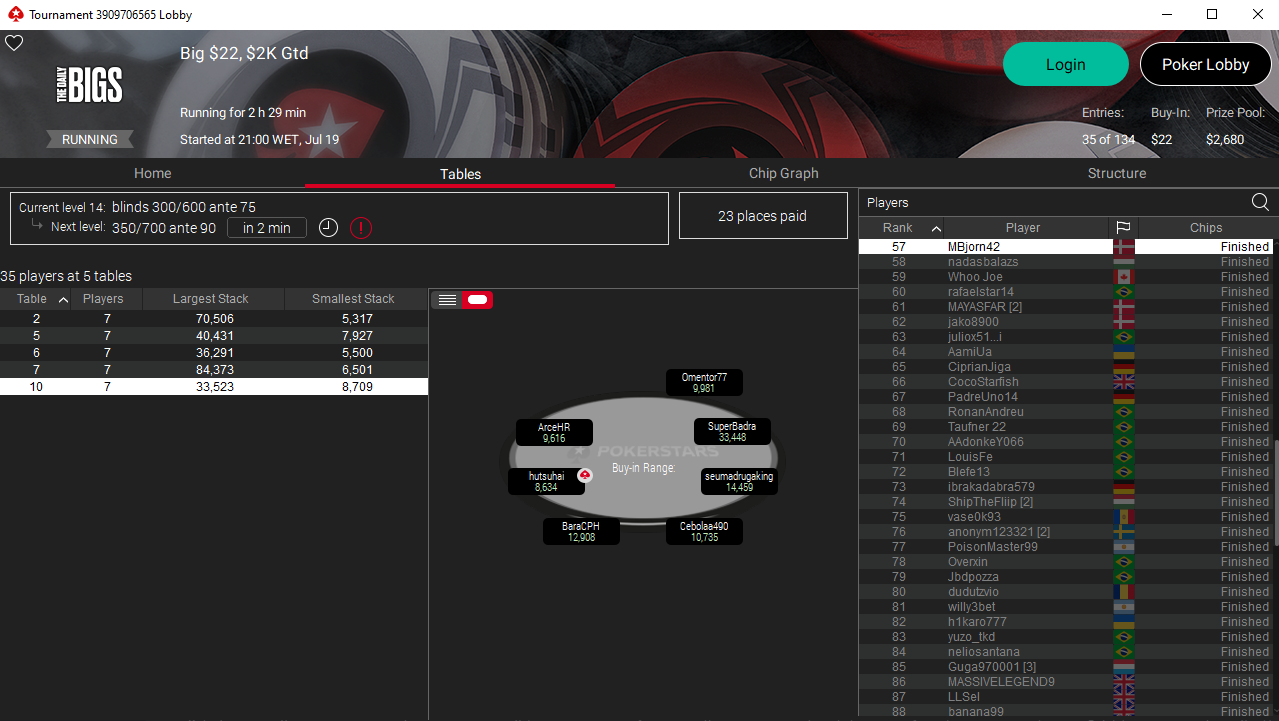Open the Home tab
Screen dimensions: 1279x721
153,173
